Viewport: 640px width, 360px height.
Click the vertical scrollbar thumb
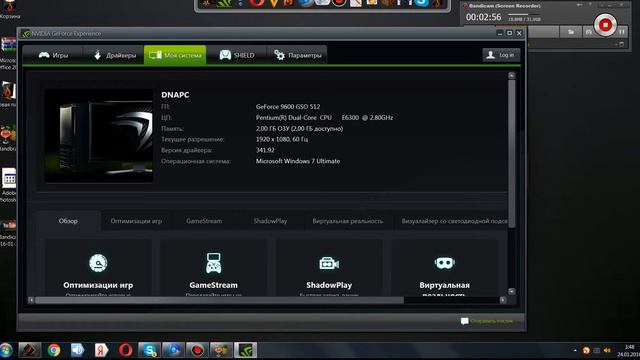(x=511, y=153)
